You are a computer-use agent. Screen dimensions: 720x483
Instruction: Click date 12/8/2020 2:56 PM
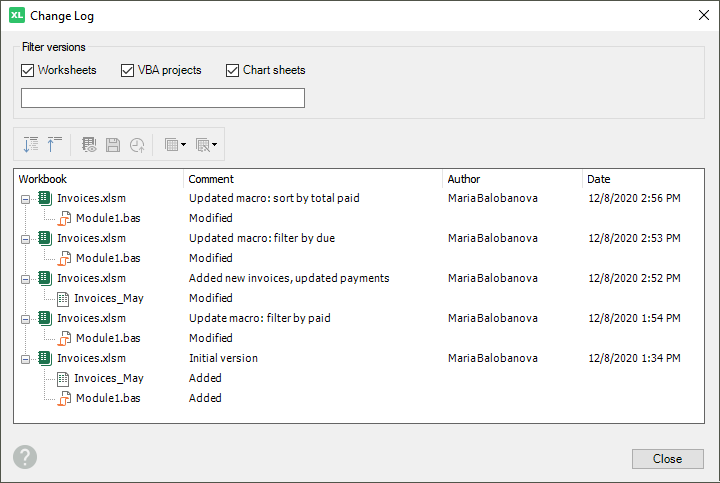click(x=634, y=198)
